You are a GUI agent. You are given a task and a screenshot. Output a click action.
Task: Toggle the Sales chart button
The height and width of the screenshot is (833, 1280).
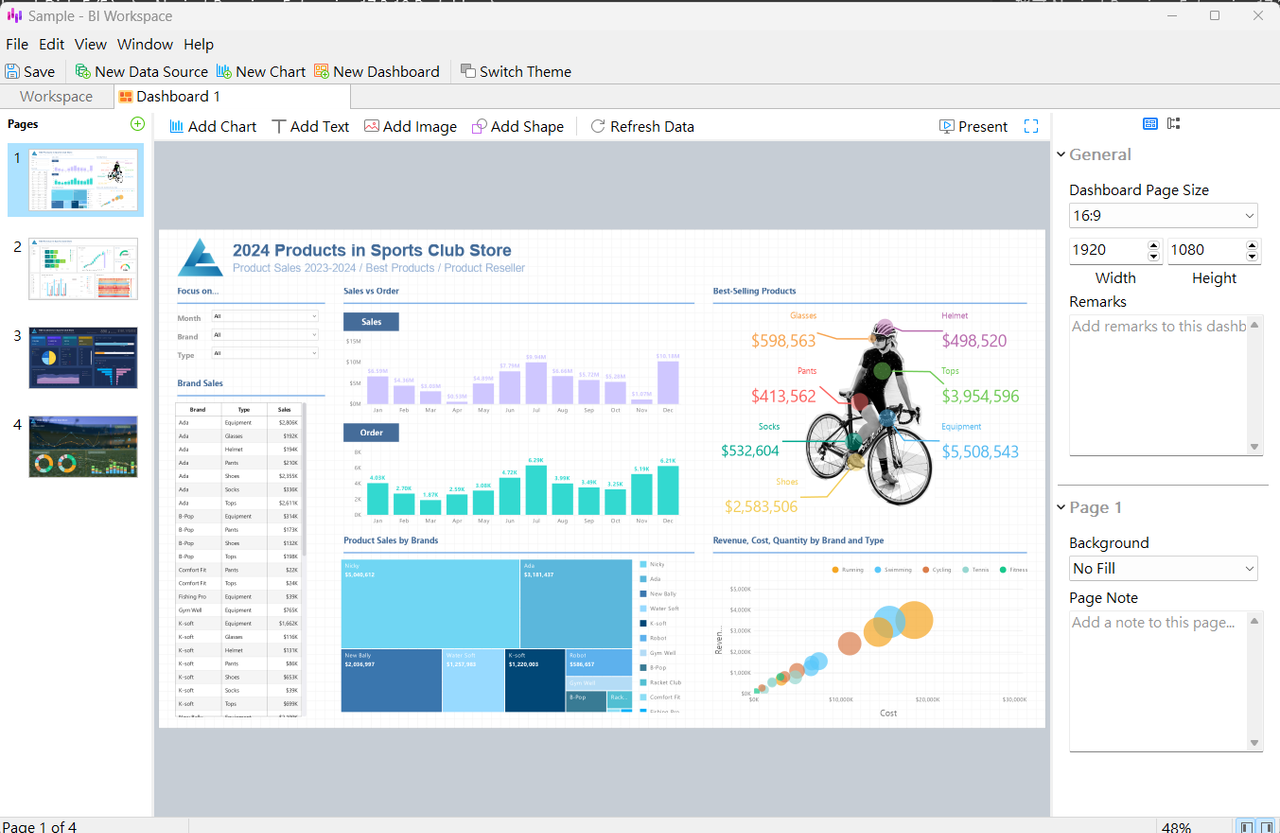pos(371,322)
